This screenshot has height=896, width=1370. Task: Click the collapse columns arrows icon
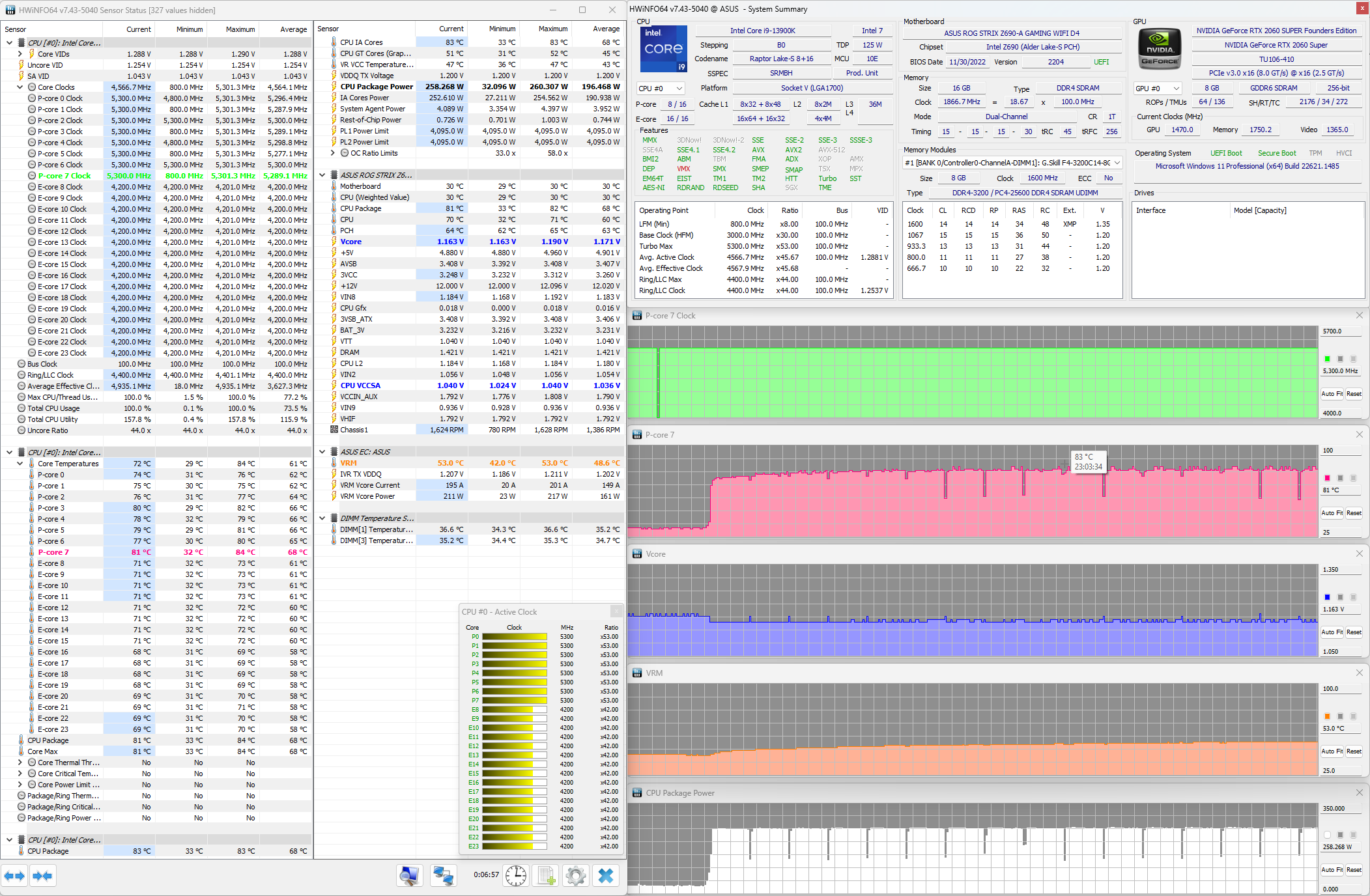pos(42,876)
